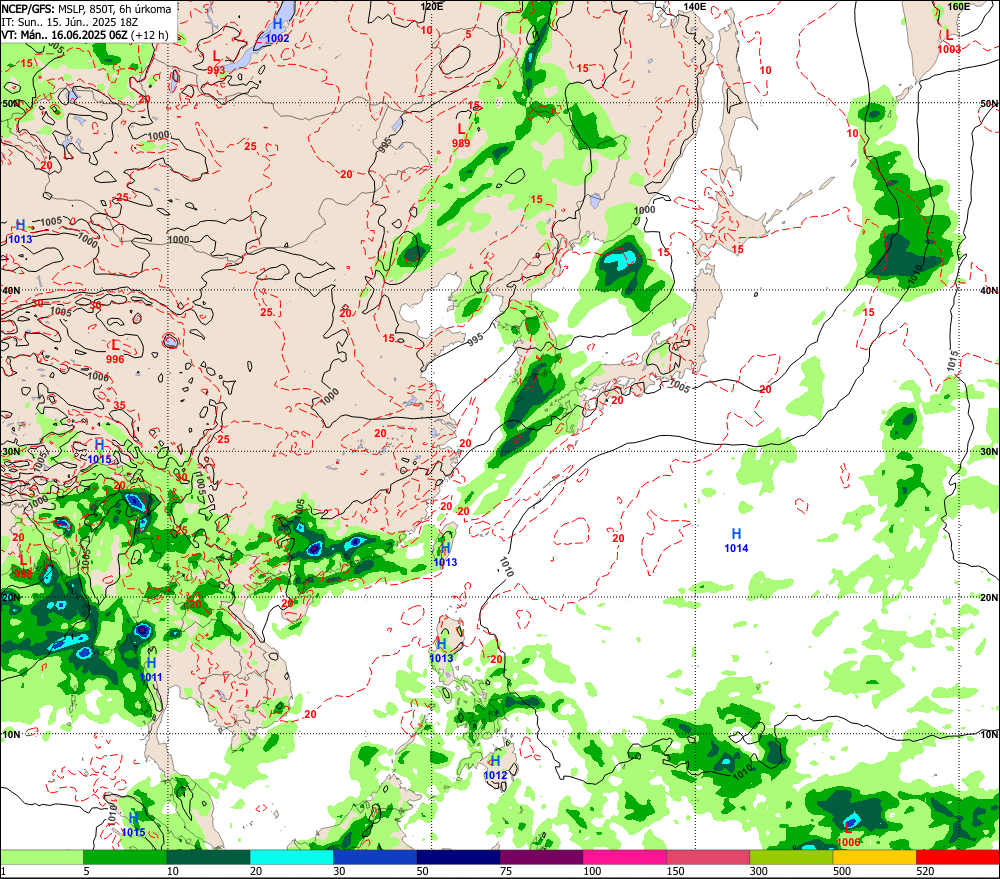Click the 995 isobar label over the Yellow Sea
The height and width of the screenshot is (879, 1000).
[x=474, y=339]
